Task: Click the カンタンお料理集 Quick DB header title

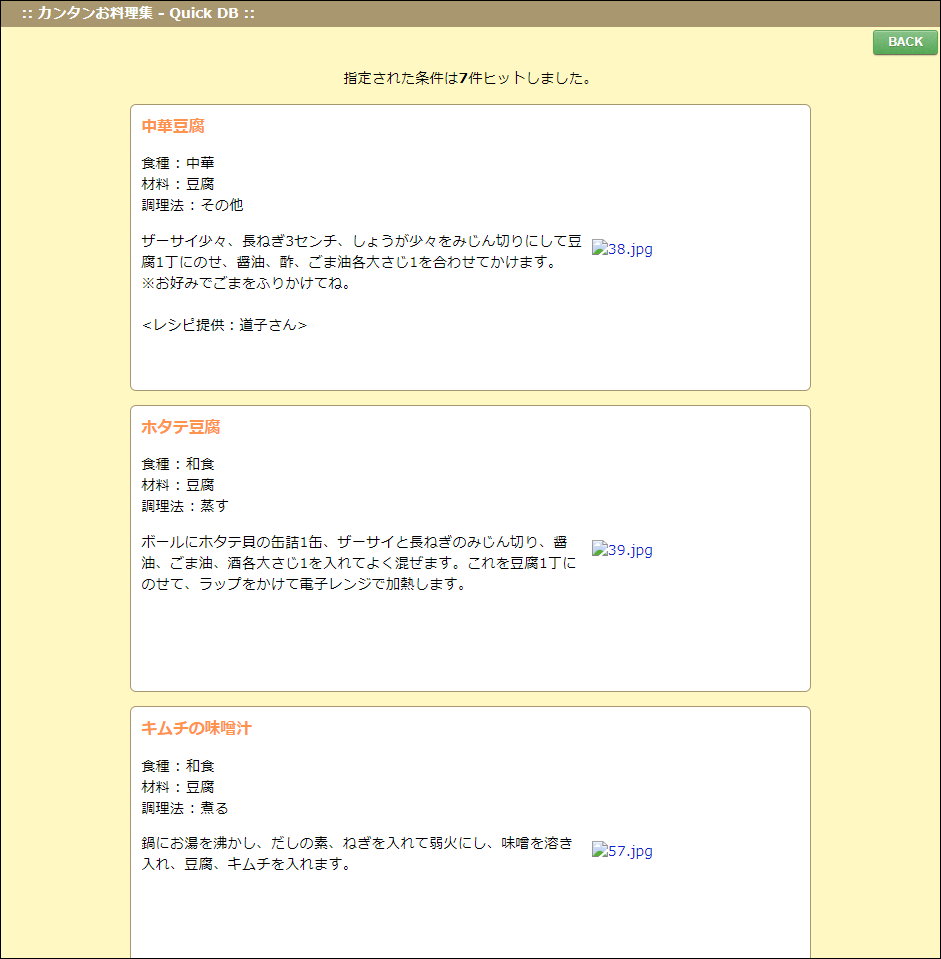Action: [x=138, y=13]
